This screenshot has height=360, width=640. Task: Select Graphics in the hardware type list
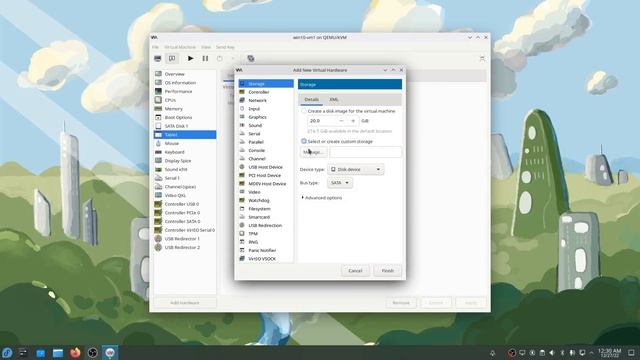pyautogui.click(x=266, y=117)
